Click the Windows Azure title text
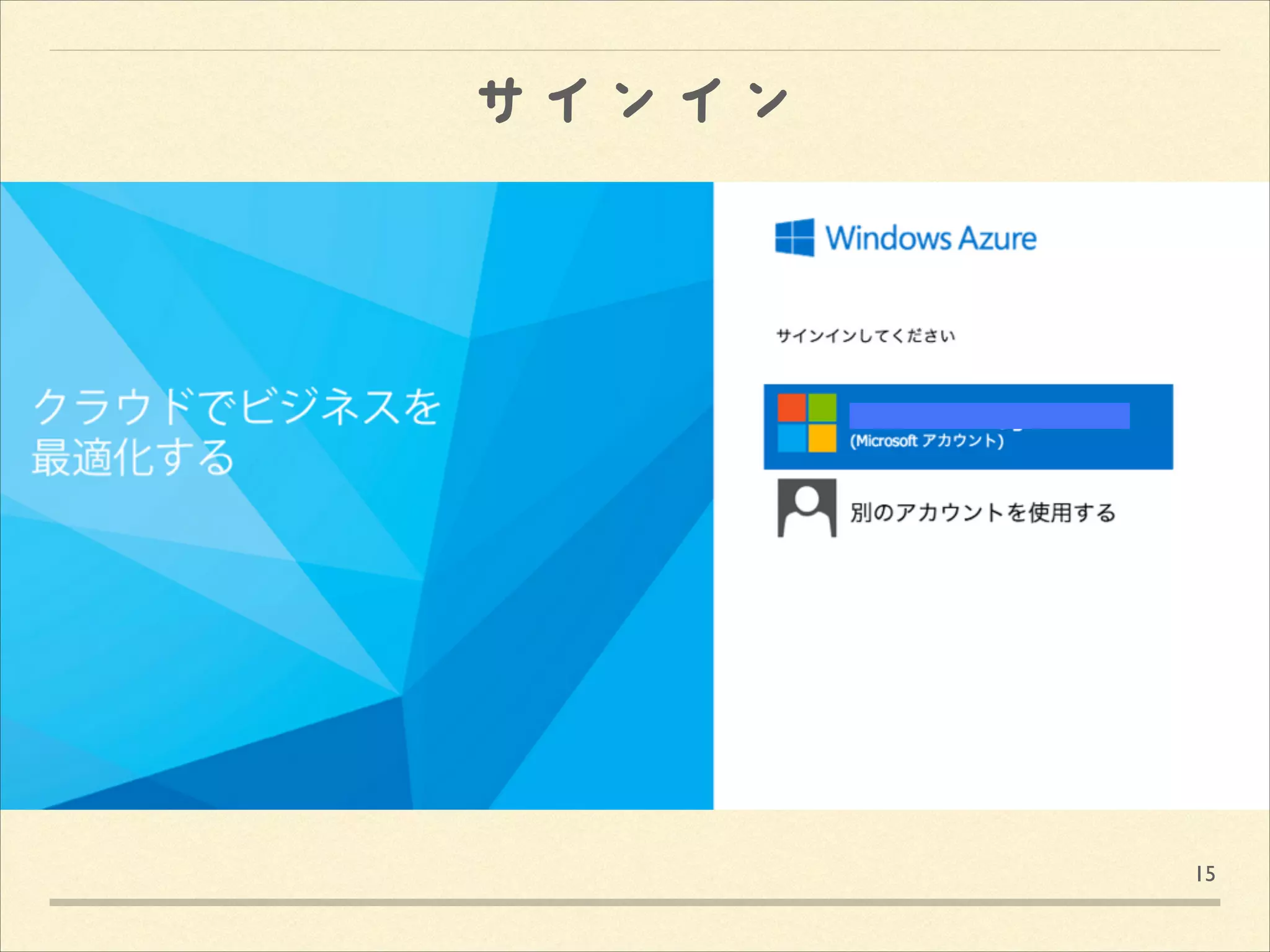The height and width of the screenshot is (952, 1270). click(x=931, y=239)
